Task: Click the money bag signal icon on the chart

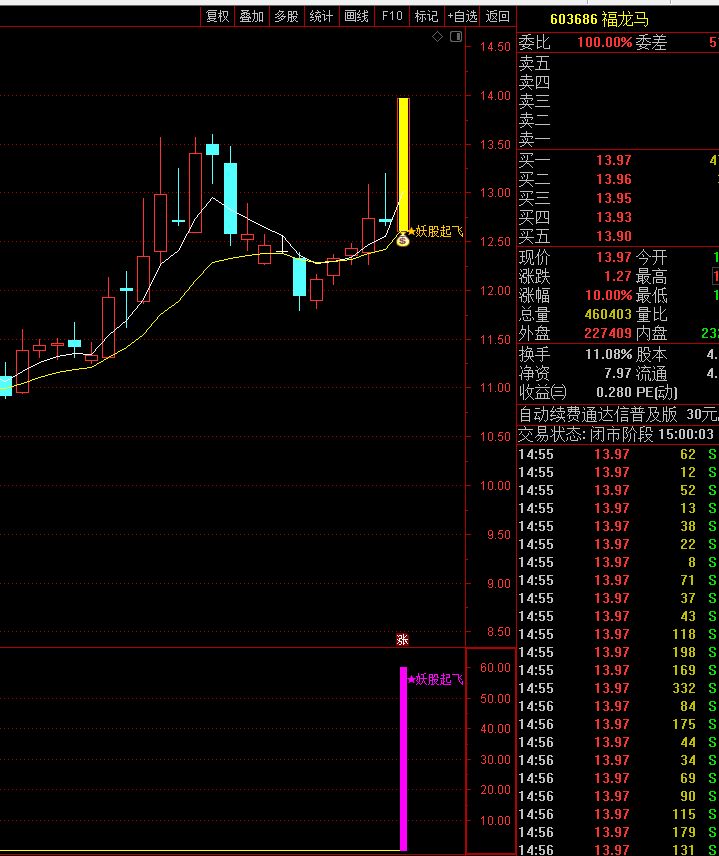Action: click(402, 240)
